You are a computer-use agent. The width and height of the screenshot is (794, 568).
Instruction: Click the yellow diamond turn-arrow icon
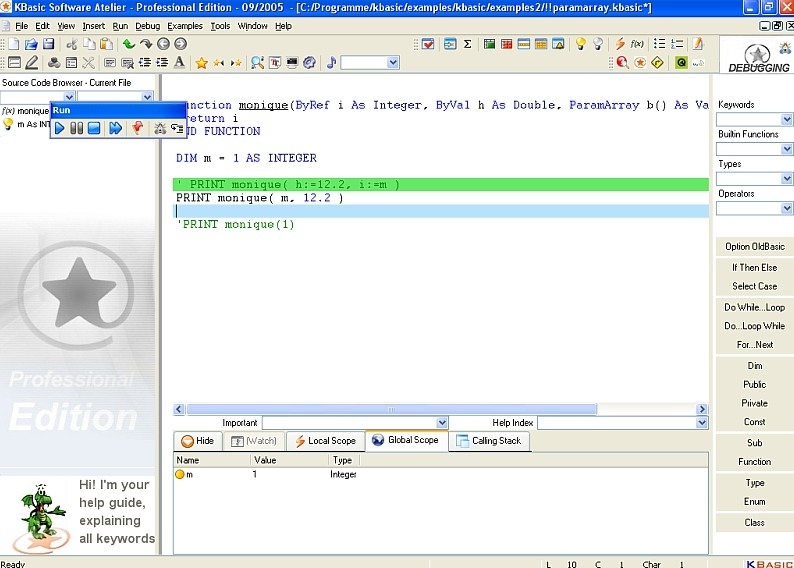657,63
